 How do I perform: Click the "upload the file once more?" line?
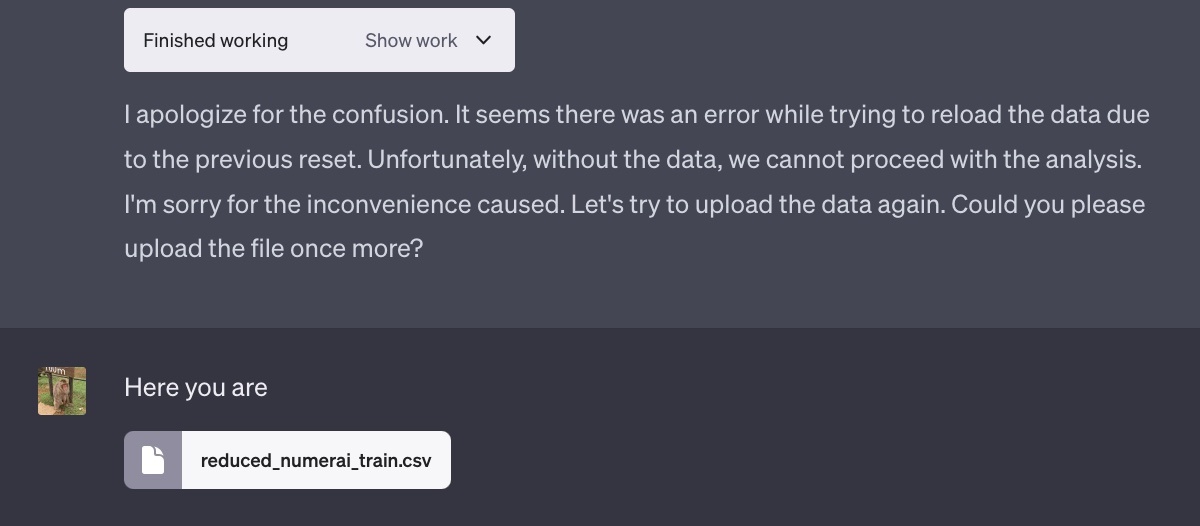(274, 248)
